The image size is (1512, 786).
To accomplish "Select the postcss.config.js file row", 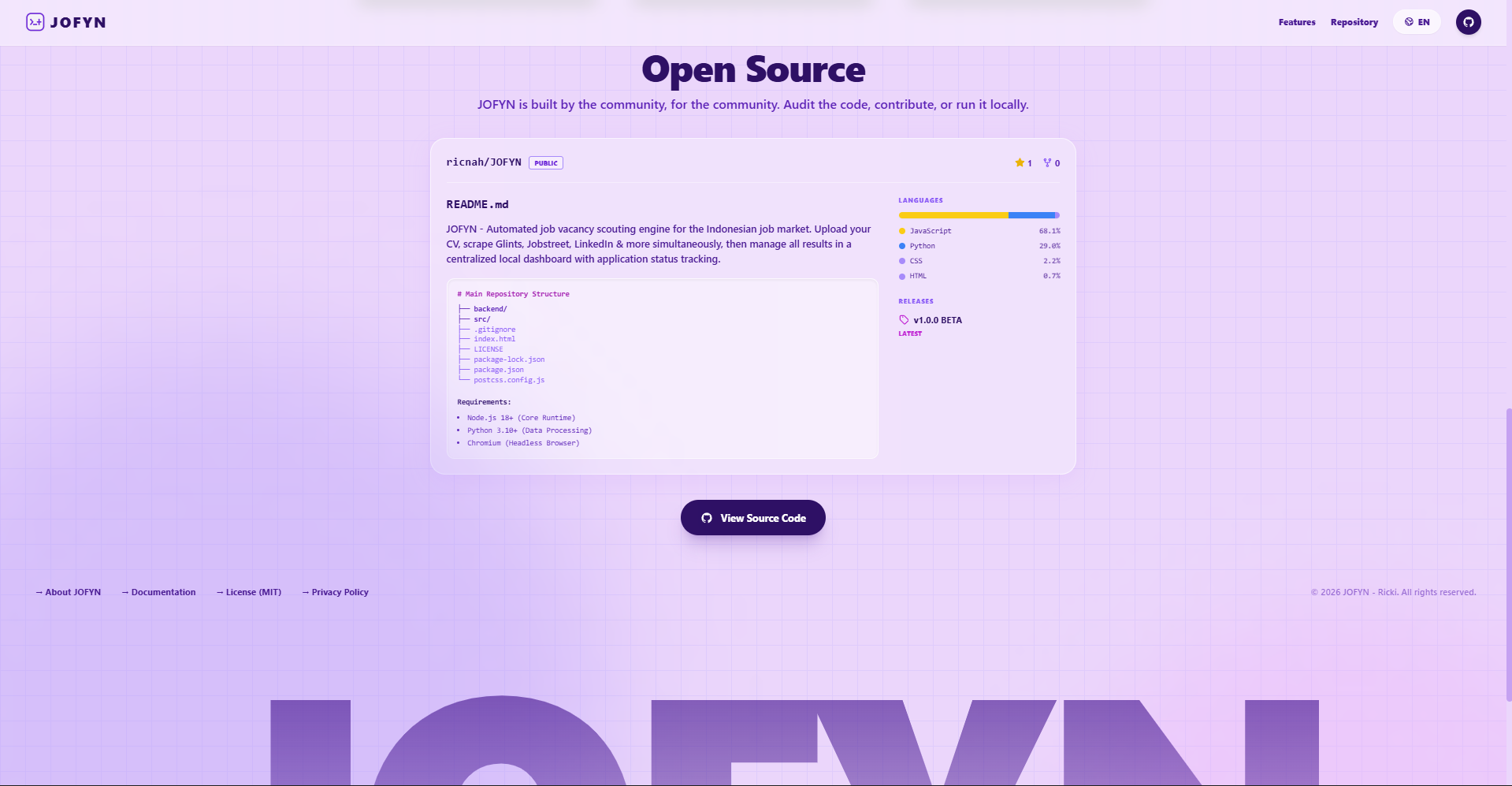I will 501,380.
